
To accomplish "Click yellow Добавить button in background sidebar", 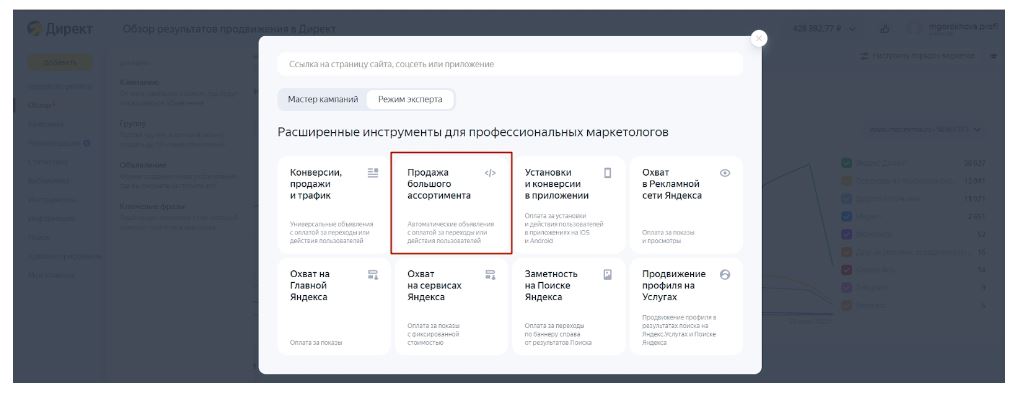I will [59, 63].
